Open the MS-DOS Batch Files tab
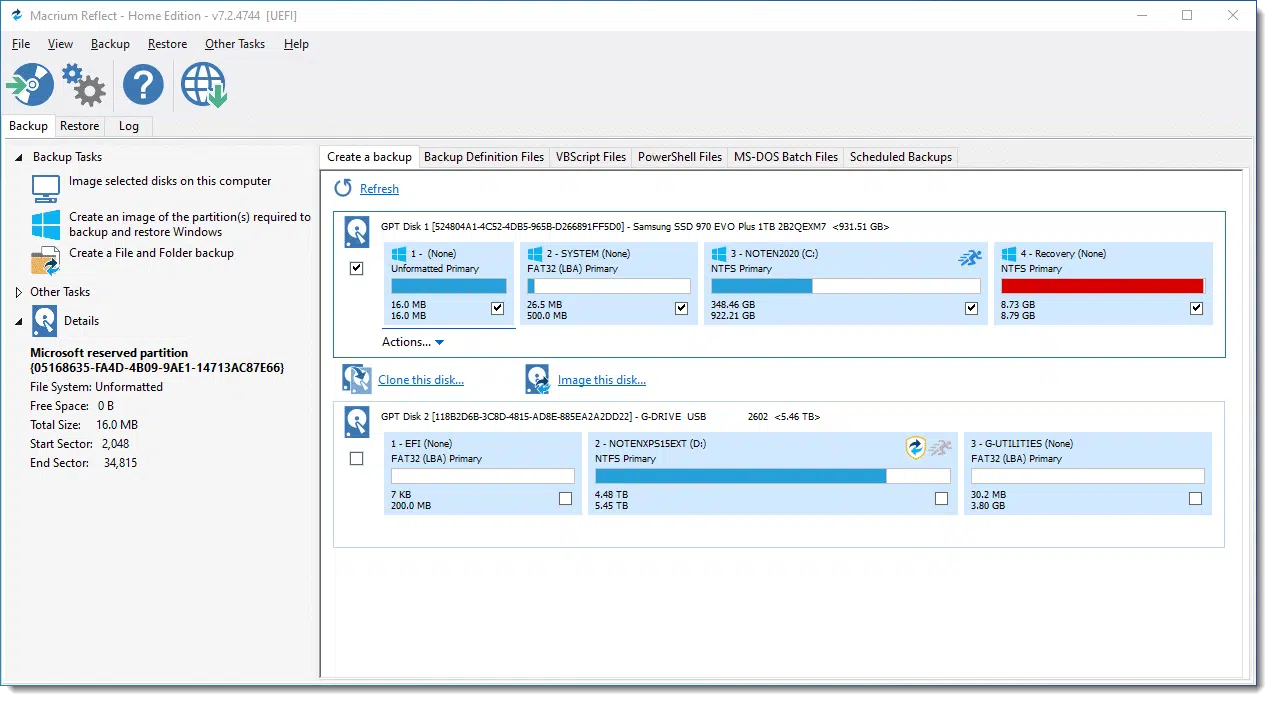 786,157
